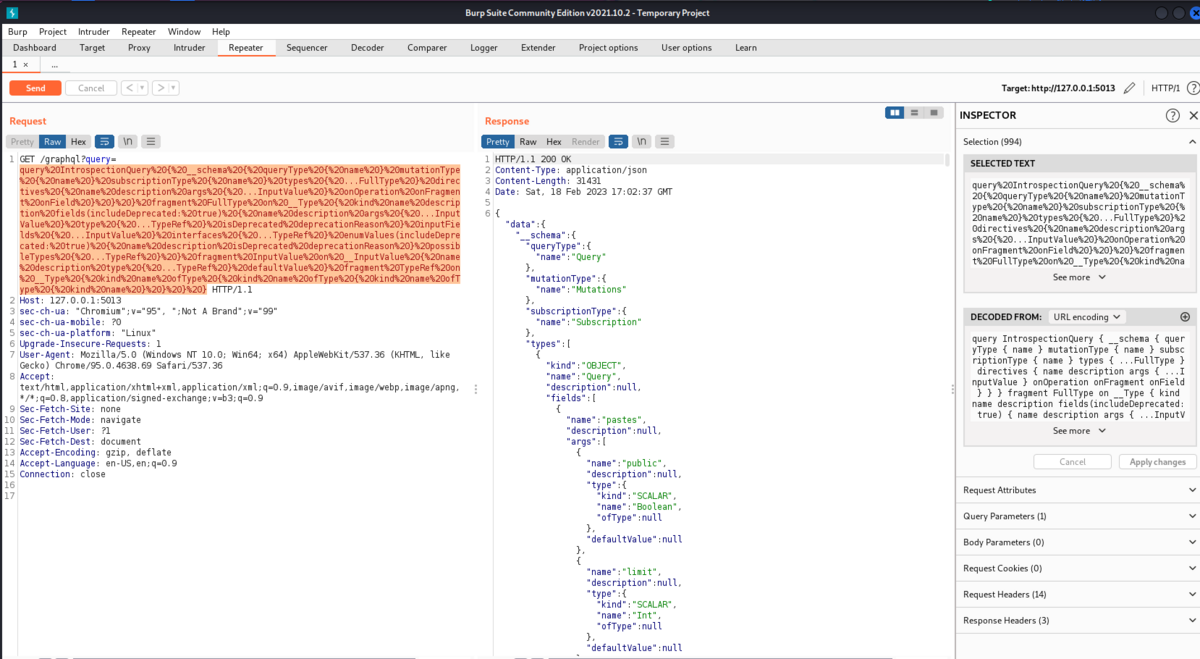Screen dimensions: 1200x659
Task: Expand Response Headers (3) section
Action: tap(1078, 620)
